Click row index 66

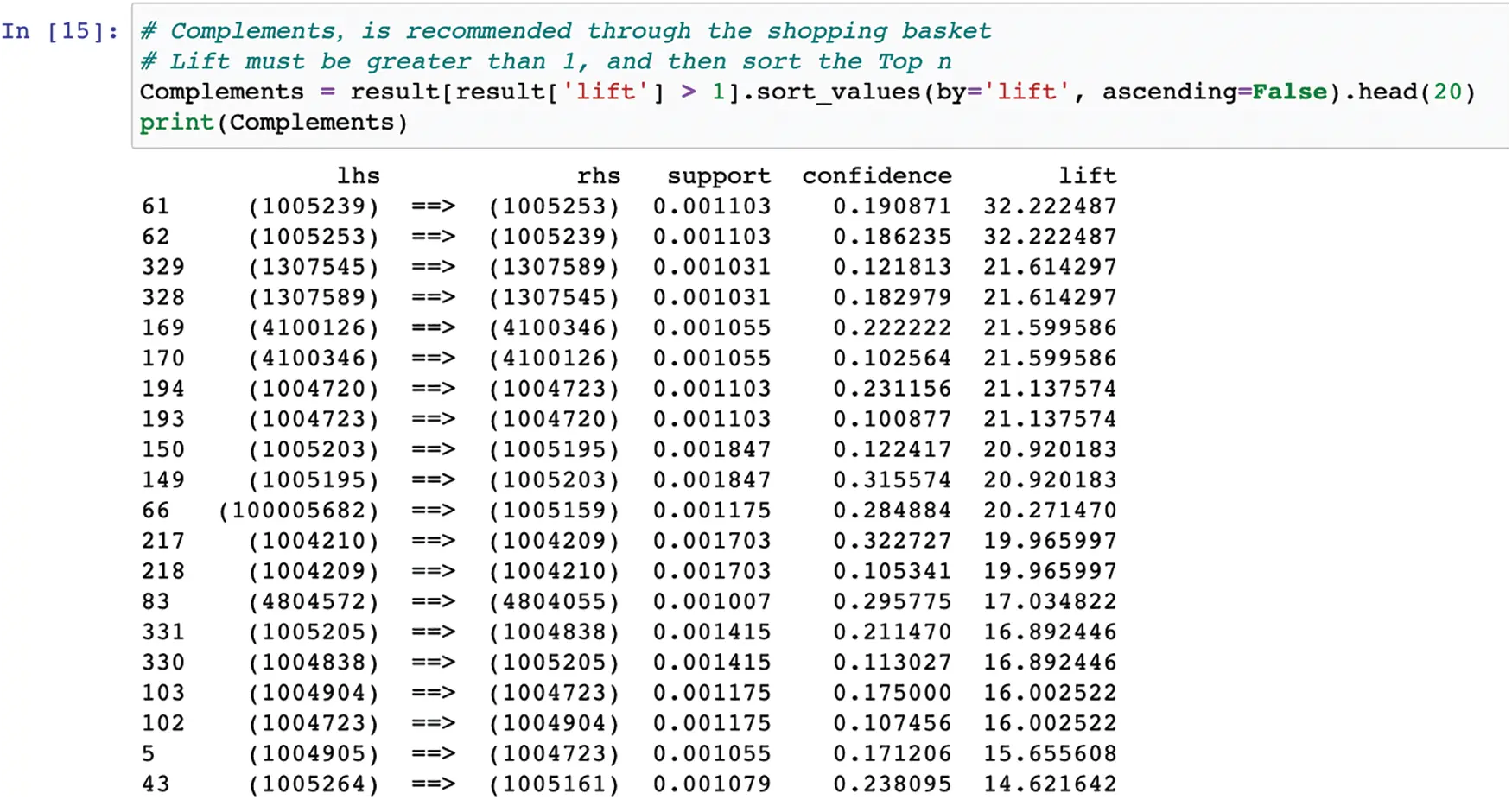156,511
